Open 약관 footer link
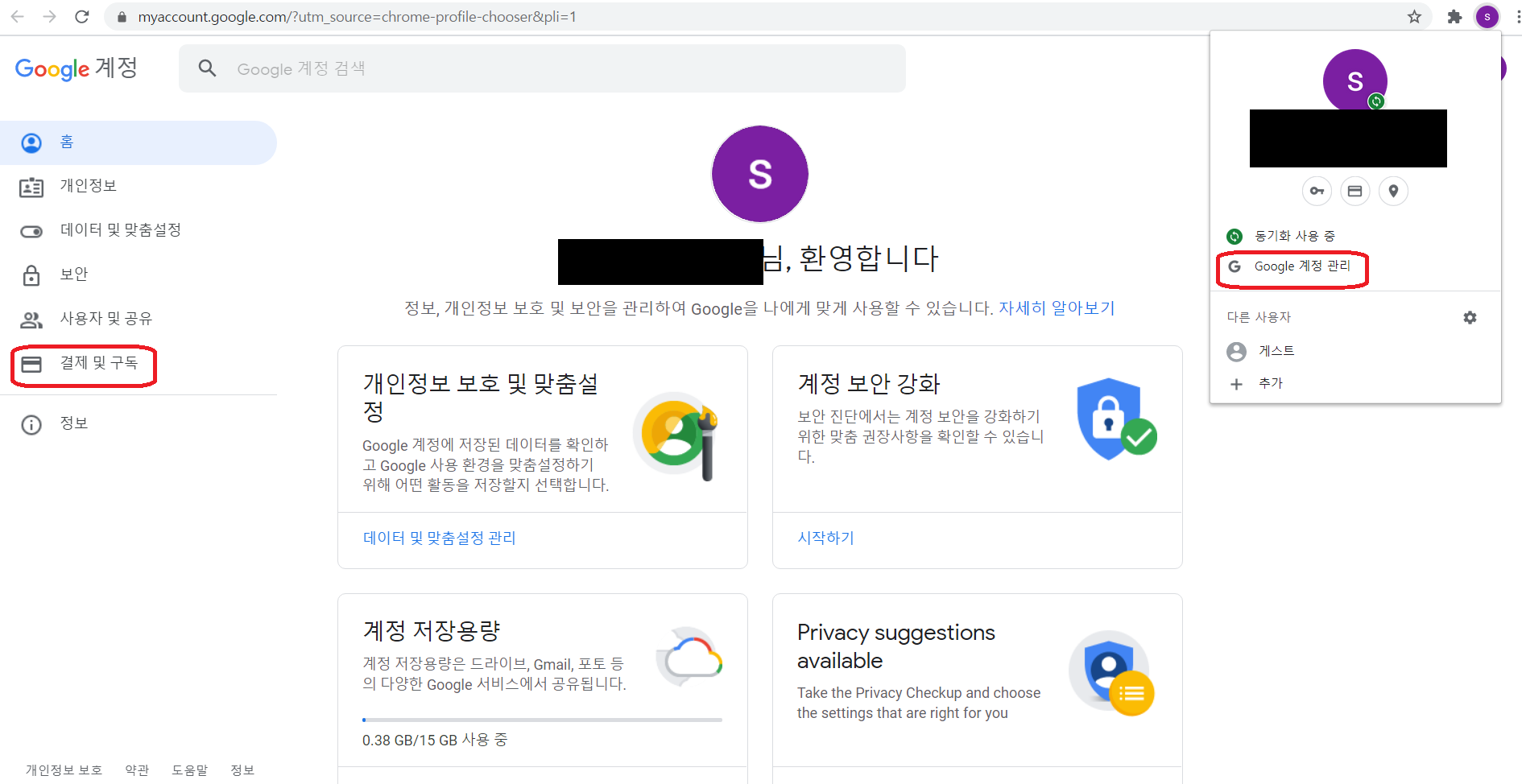1522x784 pixels. 137,770
